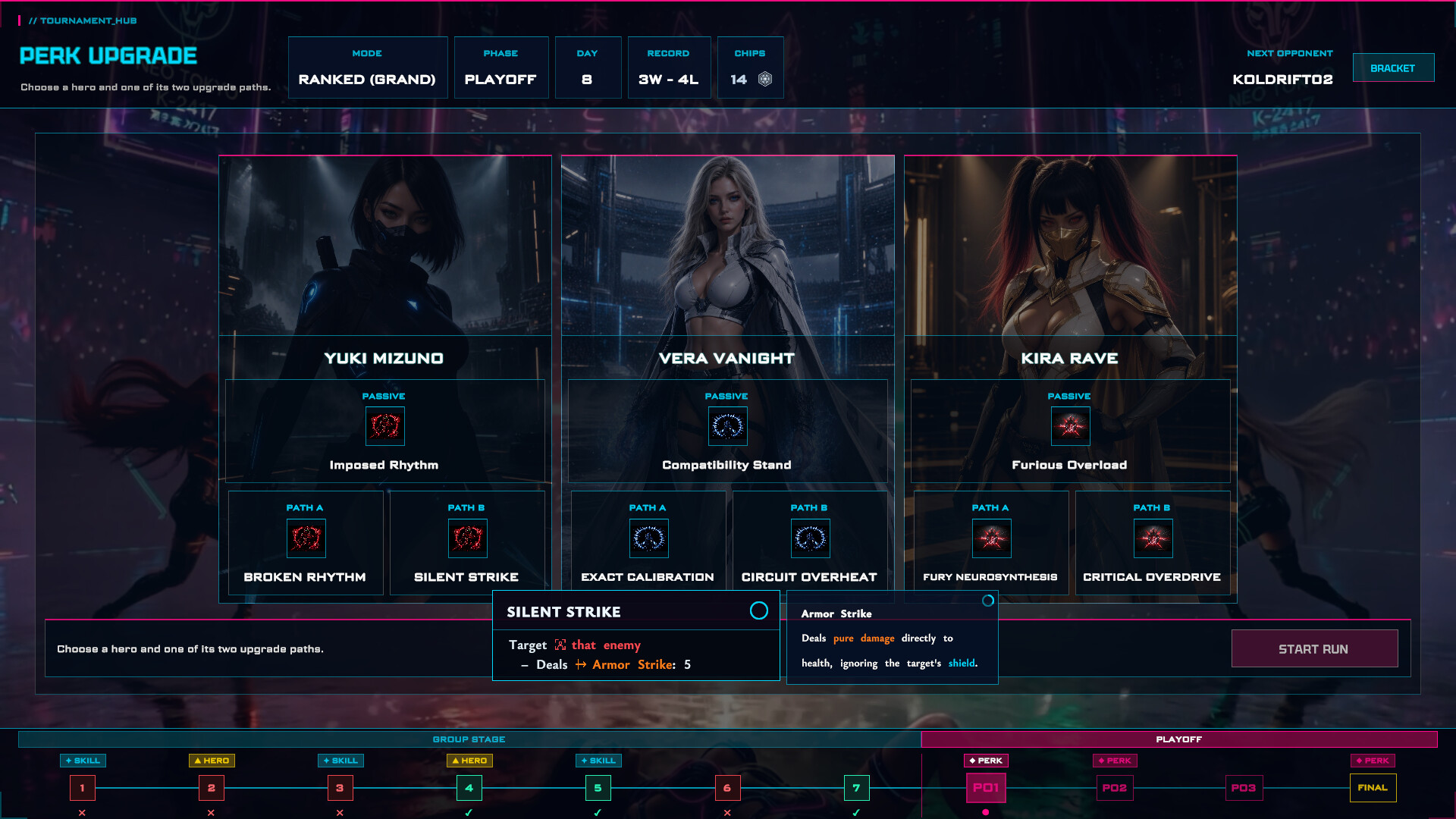Choose Circuit Overheat upgrade icon

click(810, 538)
